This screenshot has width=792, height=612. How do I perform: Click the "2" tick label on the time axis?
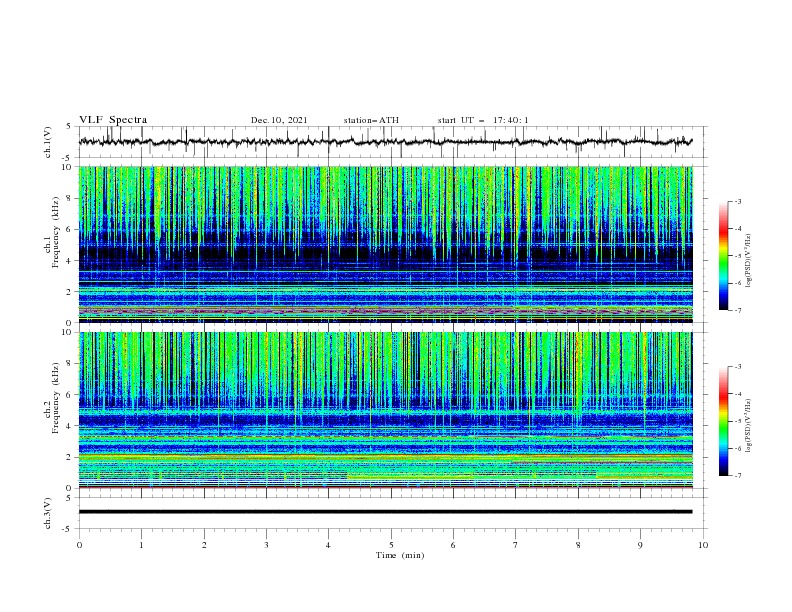click(x=204, y=545)
